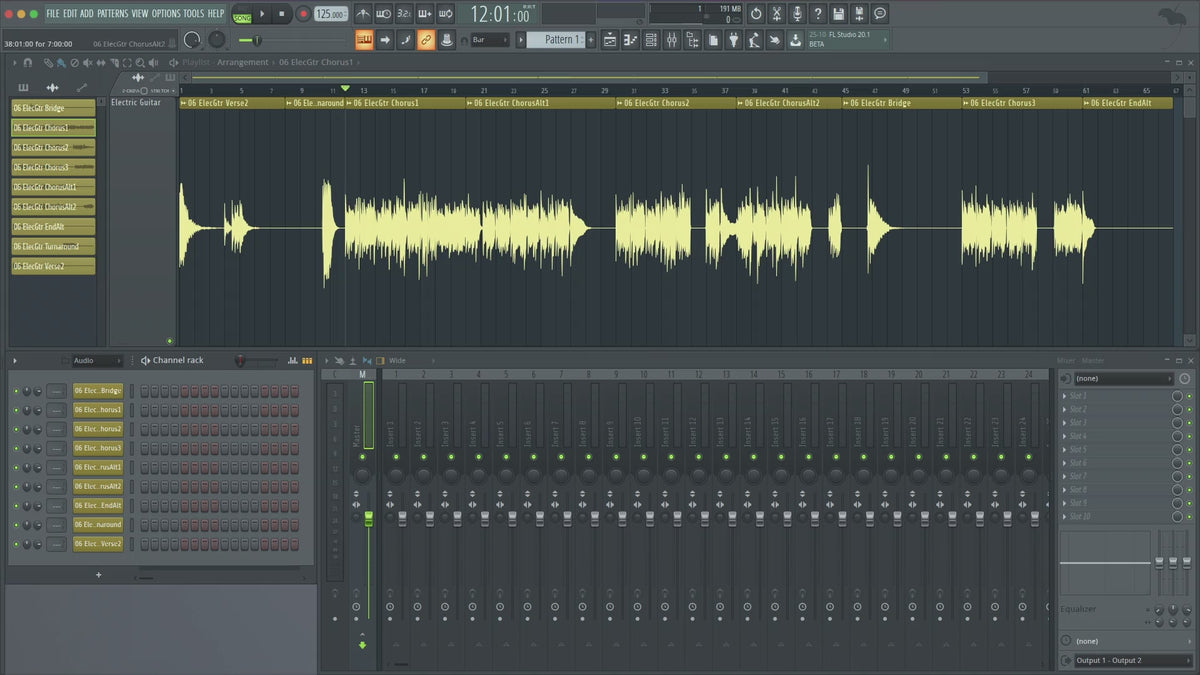
Task: Click the floppy disk save icon
Action: tap(838, 14)
